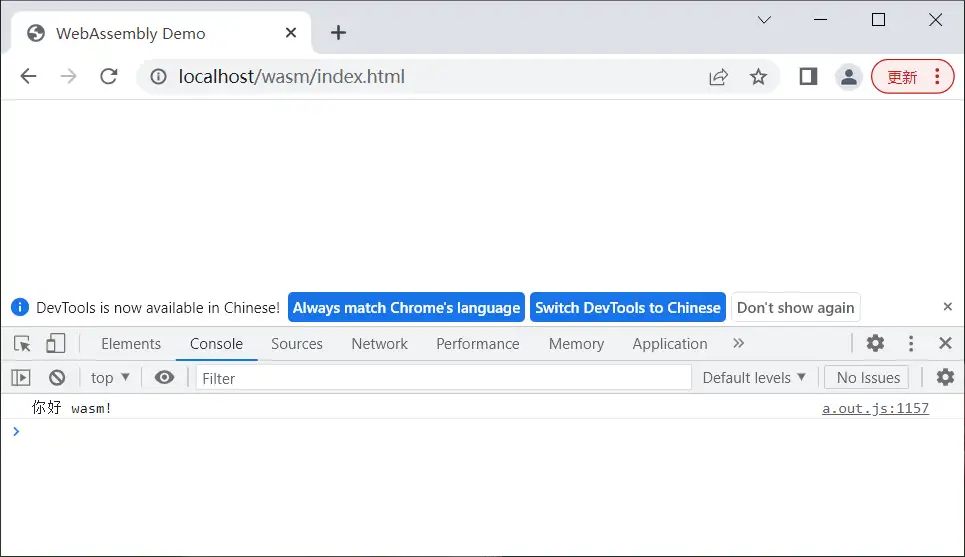Click Switch DevTools to Chinese button
The width and height of the screenshot is (965, 557).
point(627,308)
